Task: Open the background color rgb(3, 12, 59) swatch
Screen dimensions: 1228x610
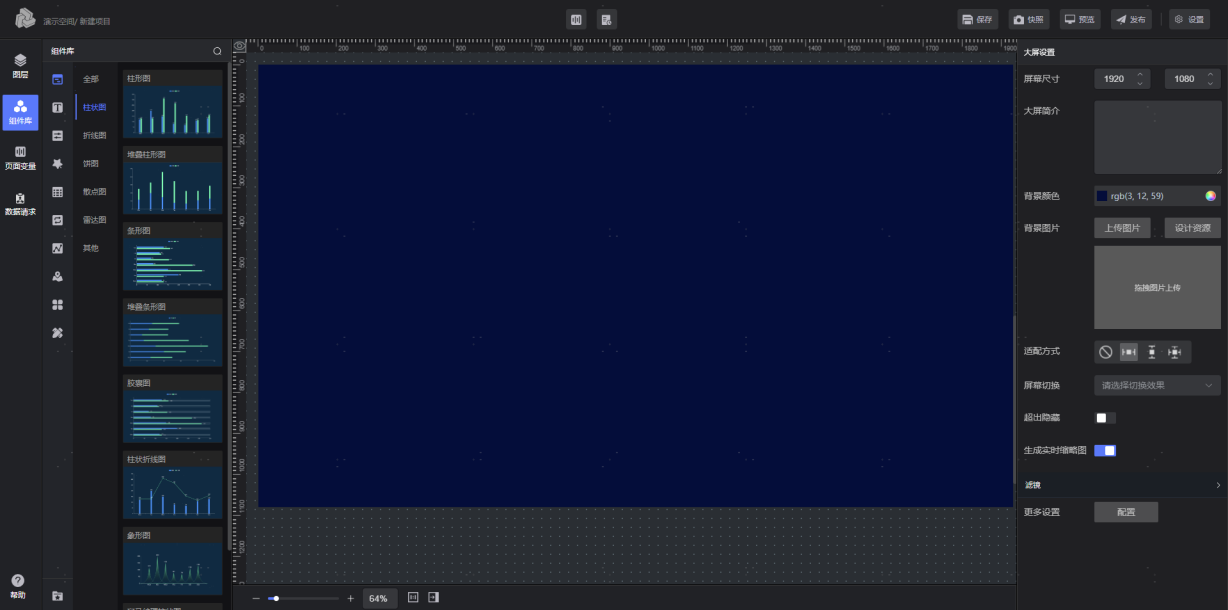Action: tap(1102, 196)
